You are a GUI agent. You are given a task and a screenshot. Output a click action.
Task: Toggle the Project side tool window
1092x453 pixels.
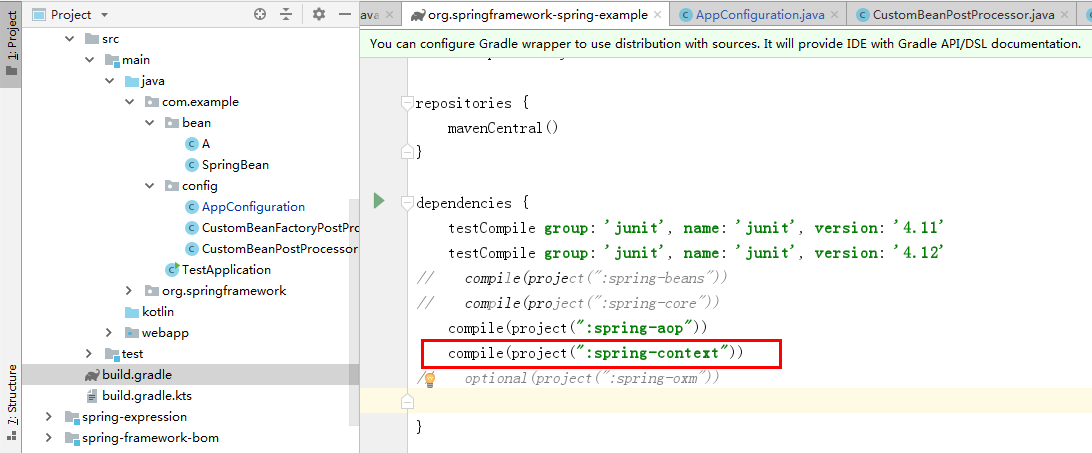(x=10, y=44)
